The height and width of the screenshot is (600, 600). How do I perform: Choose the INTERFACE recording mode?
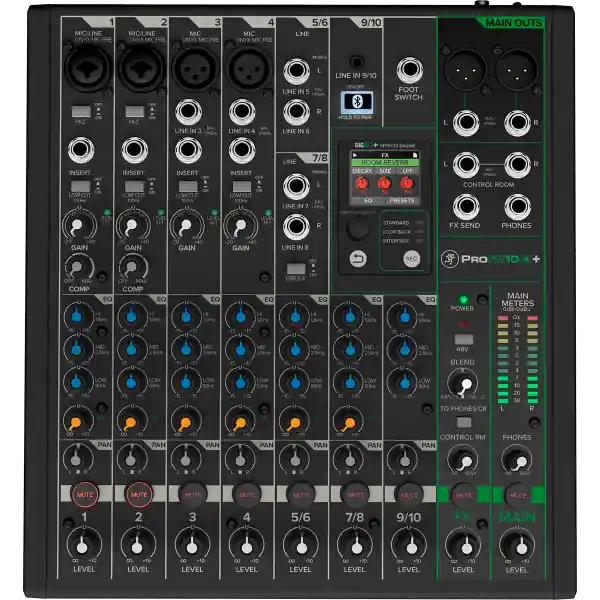tap(403, 241)
